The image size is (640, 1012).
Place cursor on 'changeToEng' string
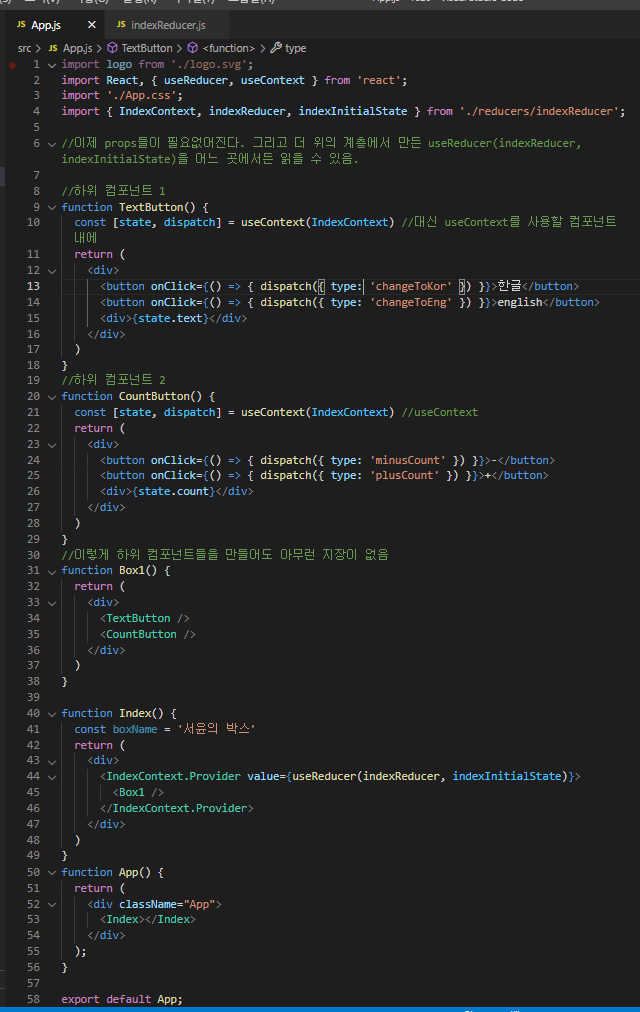click(x=411, y=302)
